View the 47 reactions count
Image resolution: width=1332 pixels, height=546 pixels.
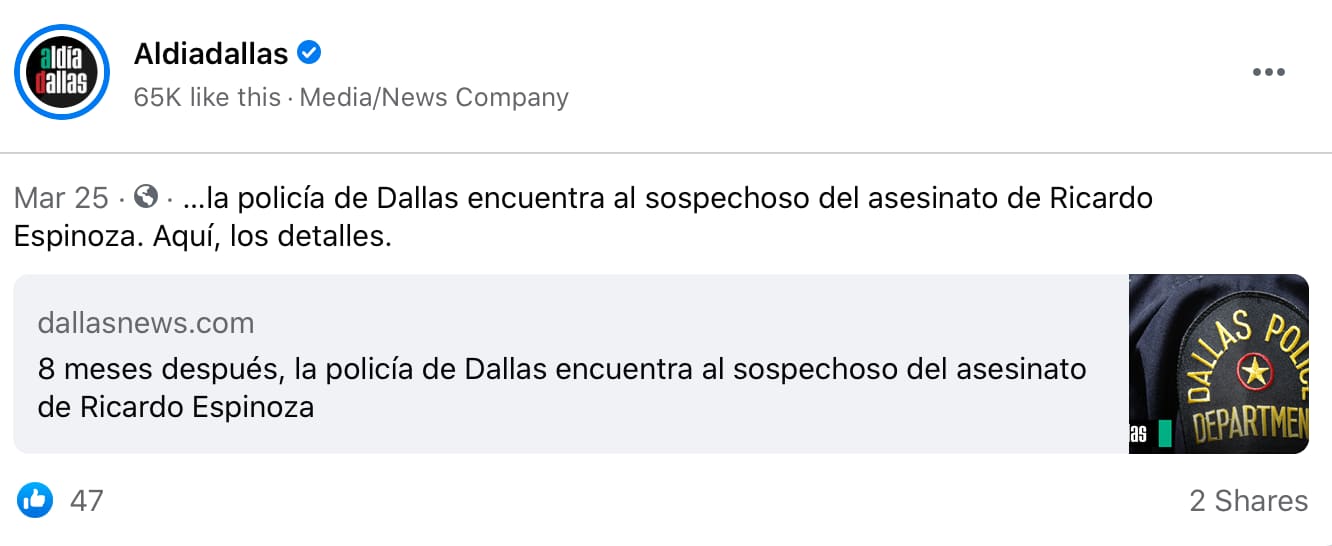pyautogui.click(x=86, y=500)
